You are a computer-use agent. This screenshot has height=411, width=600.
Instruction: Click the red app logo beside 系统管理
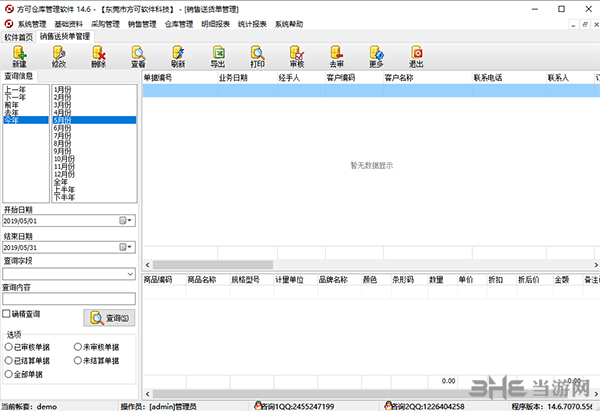[9, 24]
